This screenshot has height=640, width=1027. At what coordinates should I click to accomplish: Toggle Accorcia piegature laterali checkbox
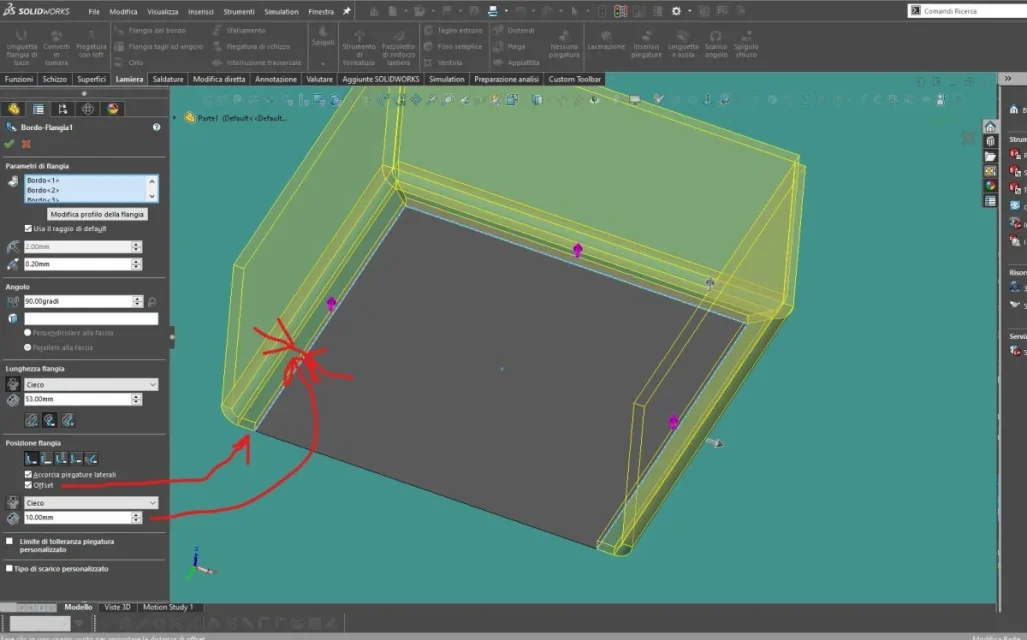(x=28, y=474)
